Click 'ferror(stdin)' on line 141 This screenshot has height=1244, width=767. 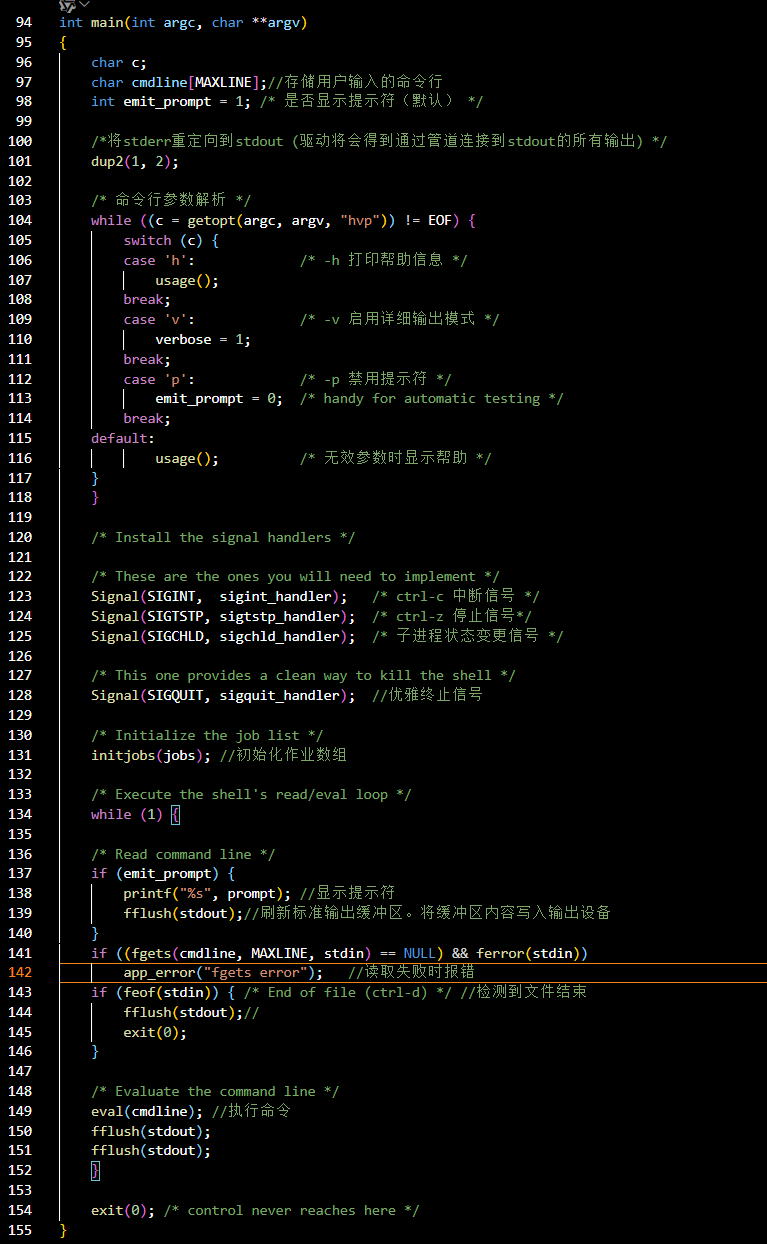(527, 953)
